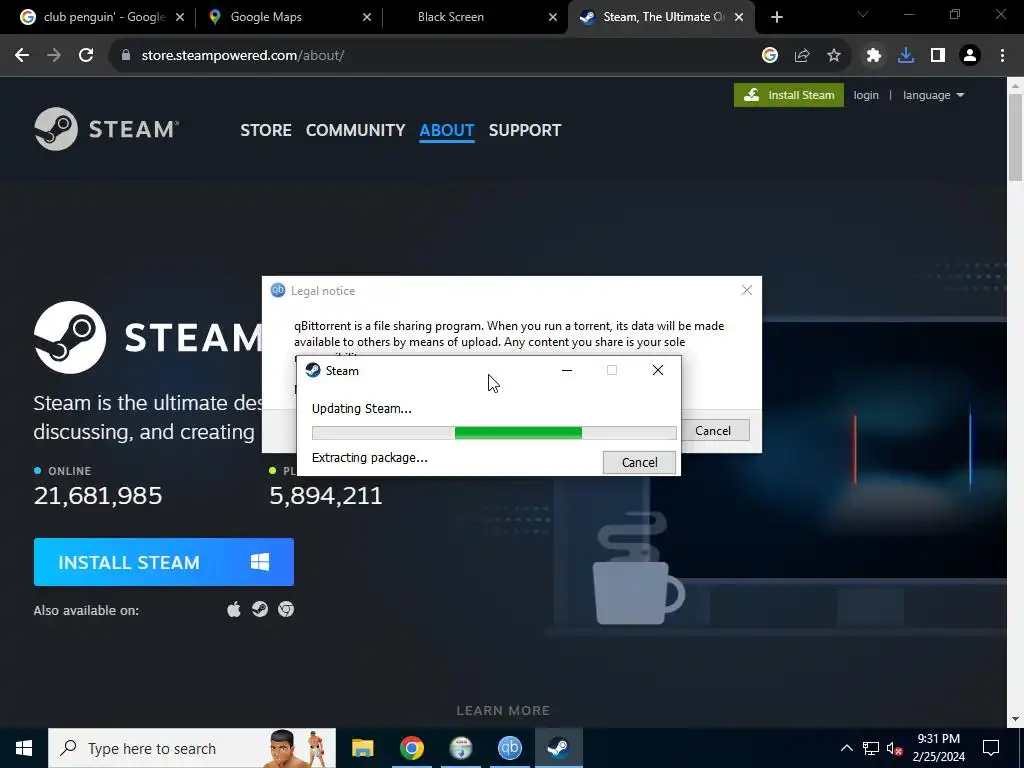Viewport: 1024px width, 768px height.
Task: Minimize the Steam updater window
Action: pos(567,370)
